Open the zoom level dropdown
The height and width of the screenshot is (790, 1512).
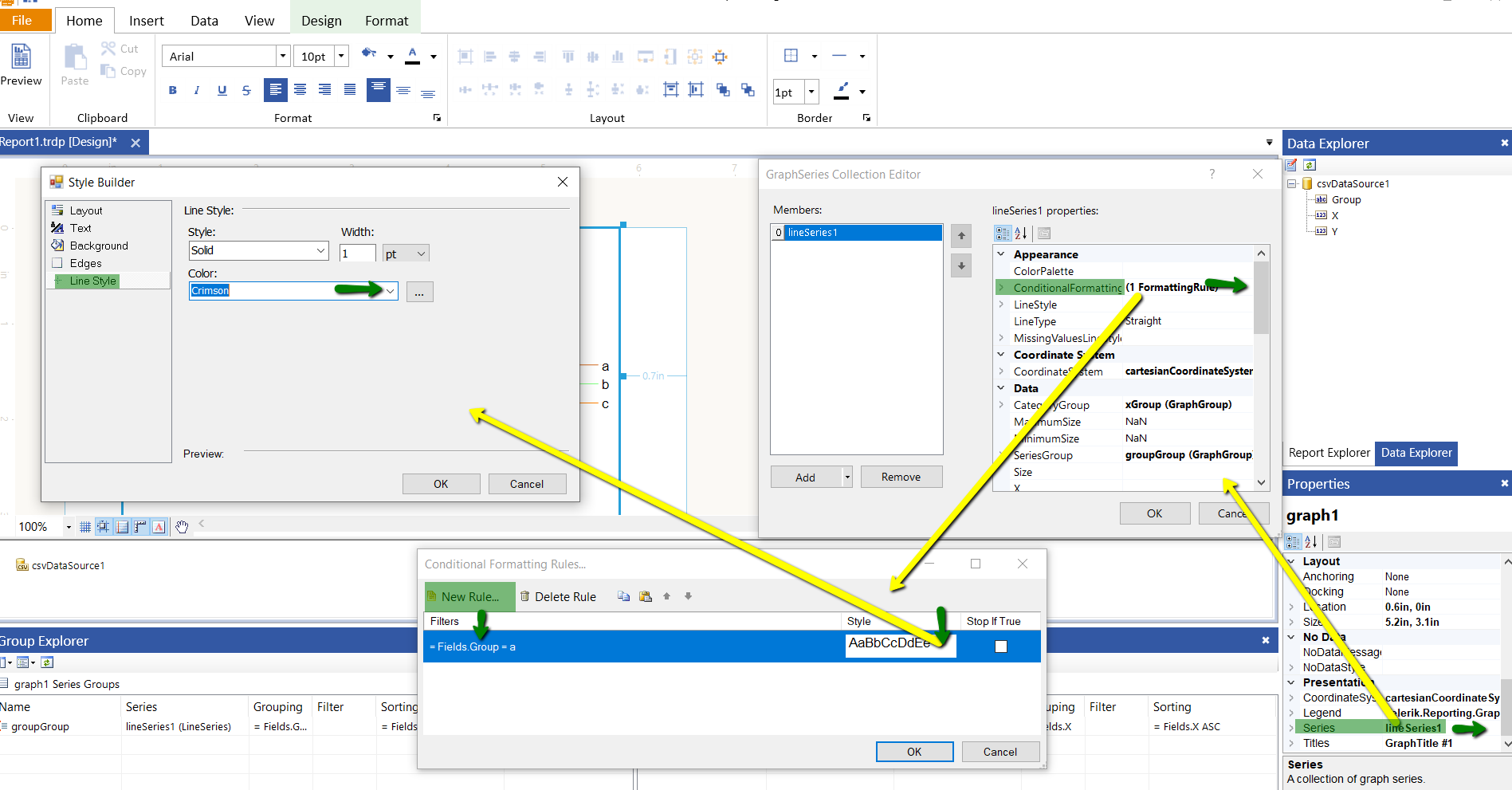click(69, 527)
